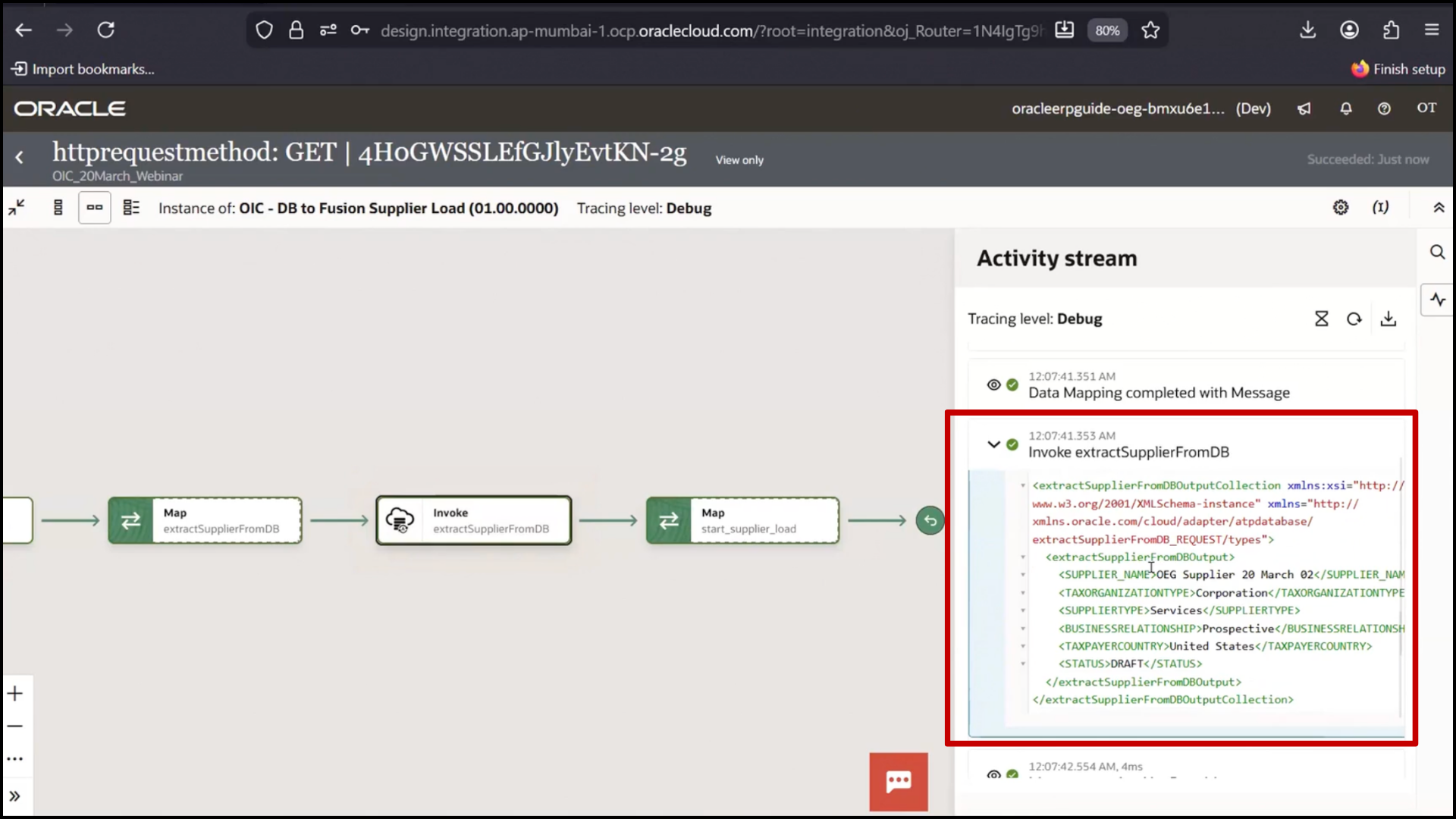
Task: Toggle the activity stream pulse icon
Action: pos(1438,300)
